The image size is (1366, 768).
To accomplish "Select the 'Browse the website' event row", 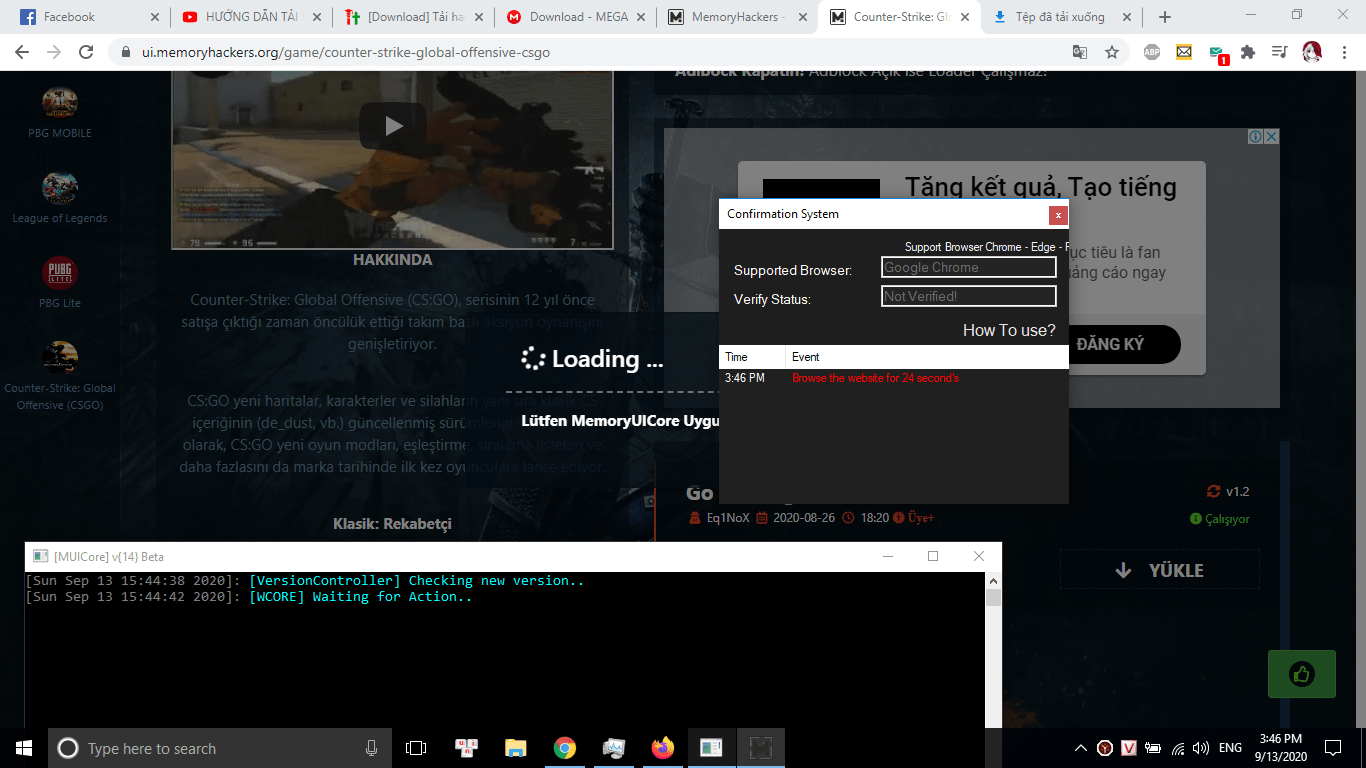I will pos(894,378).
